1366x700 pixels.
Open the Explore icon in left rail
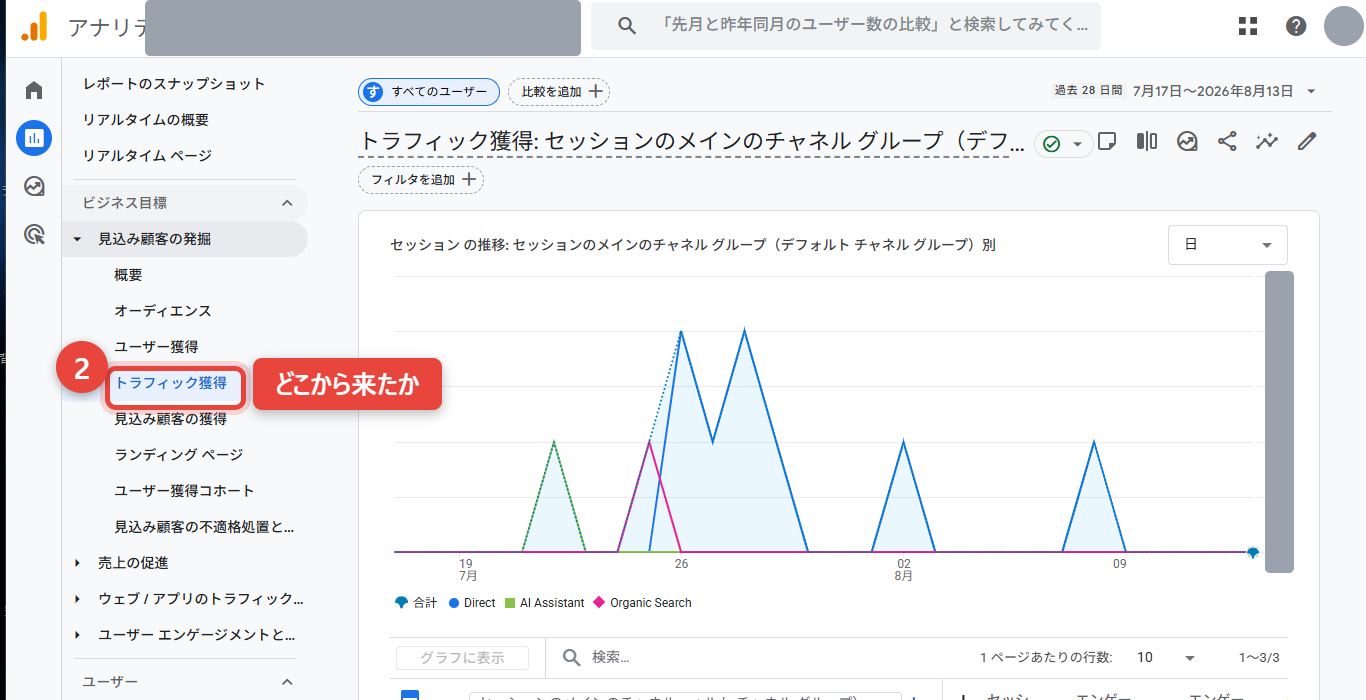click(x=34, y=186)
